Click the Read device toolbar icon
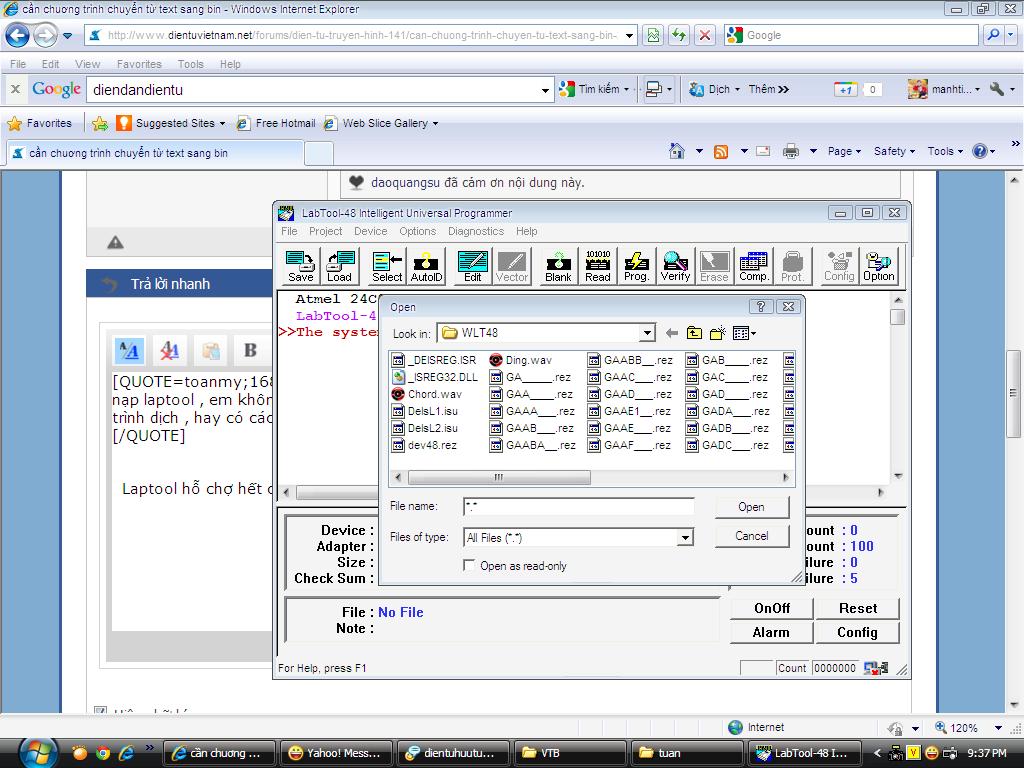Viewport: 1024px width, 768px height. coord(598,266)
